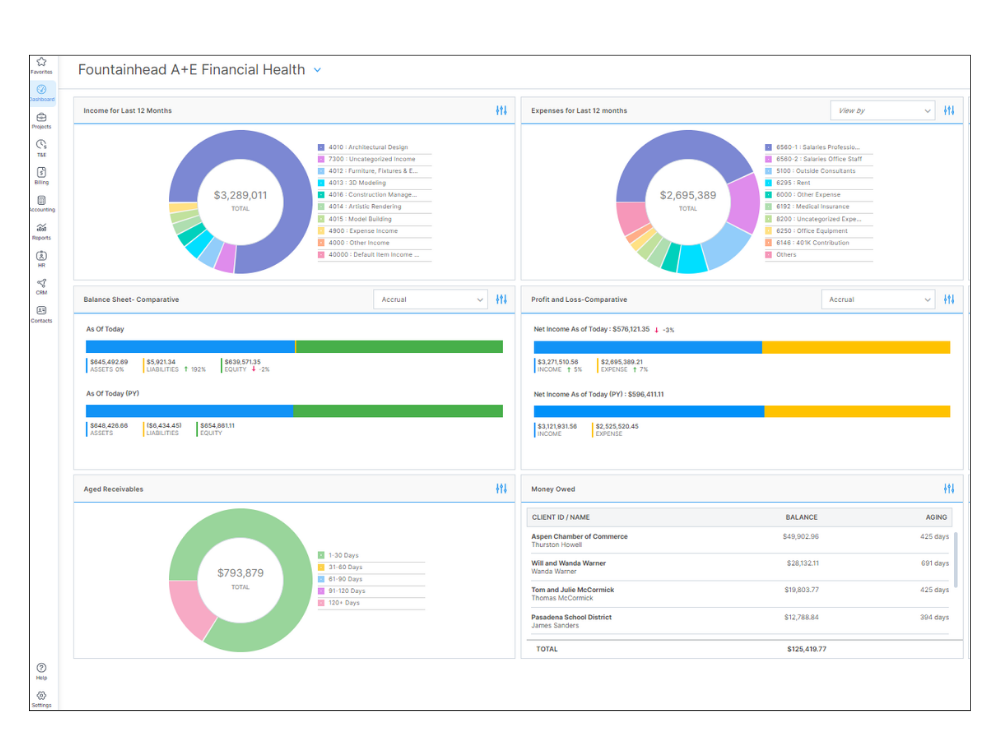Click the 7300 : Uncategorized Income legend entry
Viewport: 1000px width, 750px height.
(372, 159)
